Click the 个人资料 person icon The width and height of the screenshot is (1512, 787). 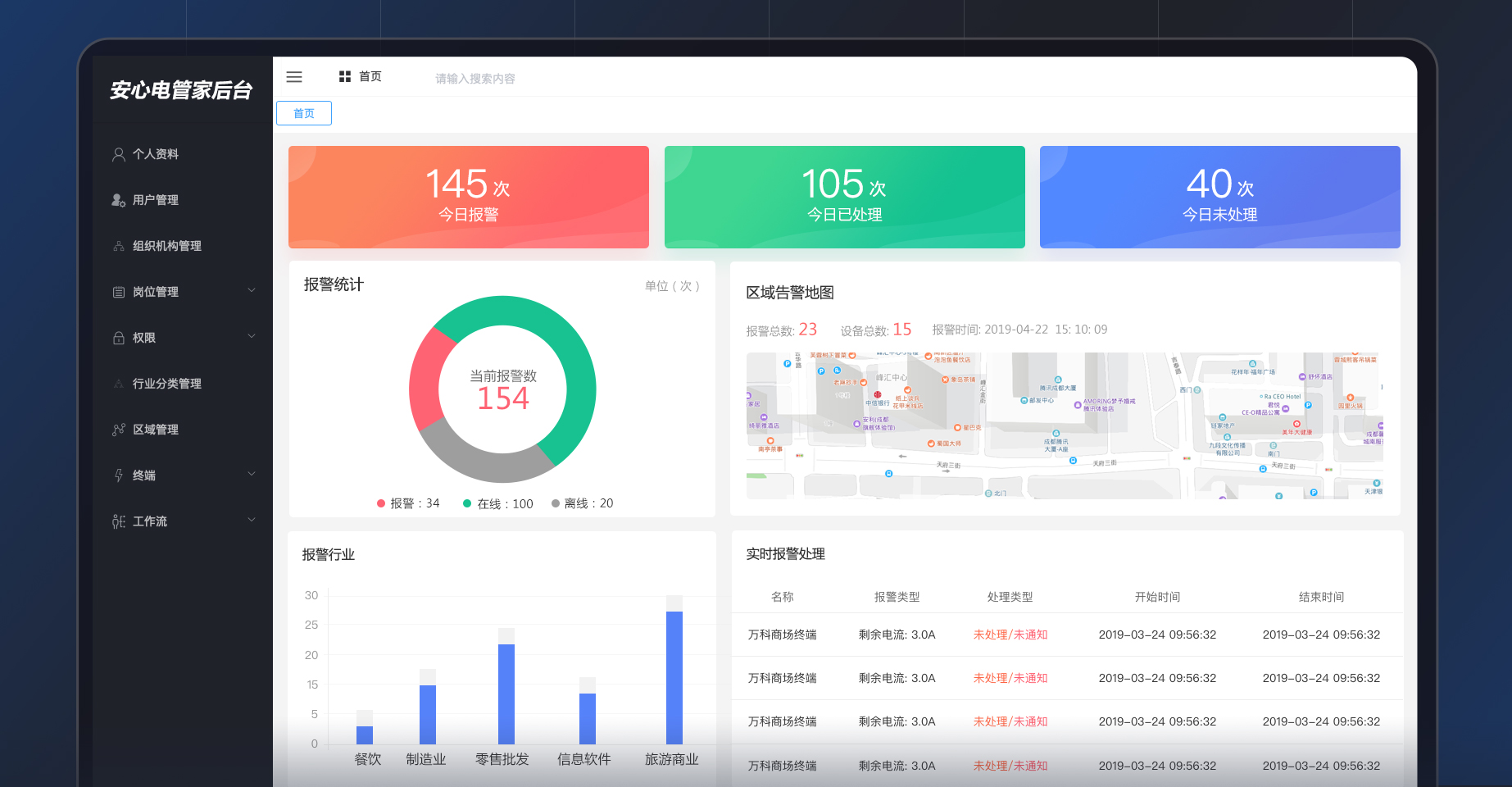(117, 153)
